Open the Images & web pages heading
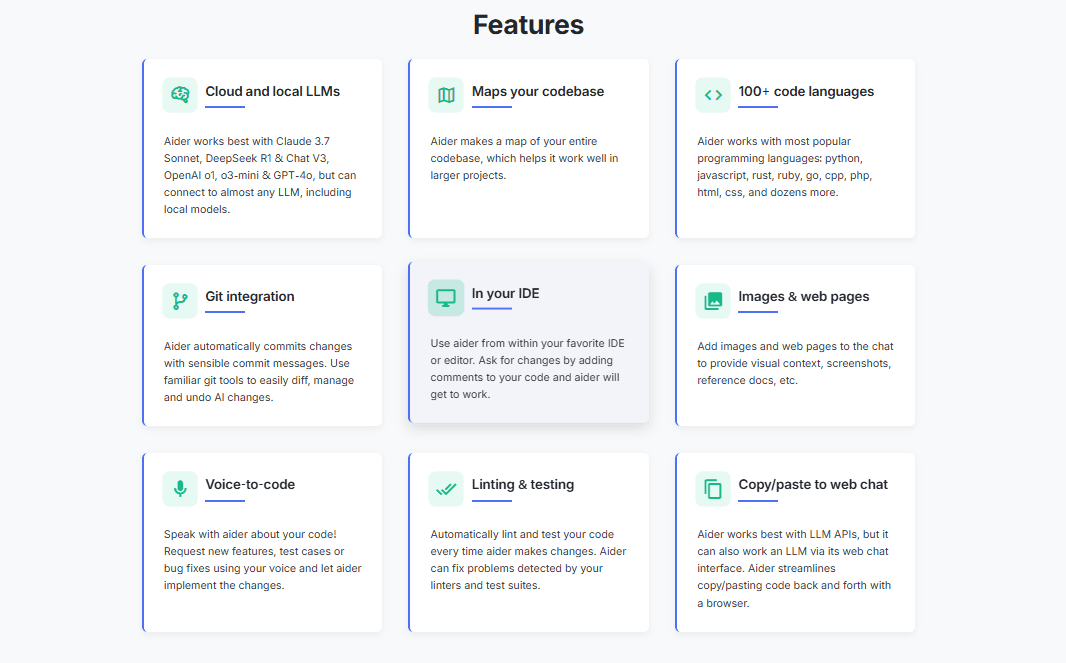This screenshot has height=663, width=1066. pos(803,296)
